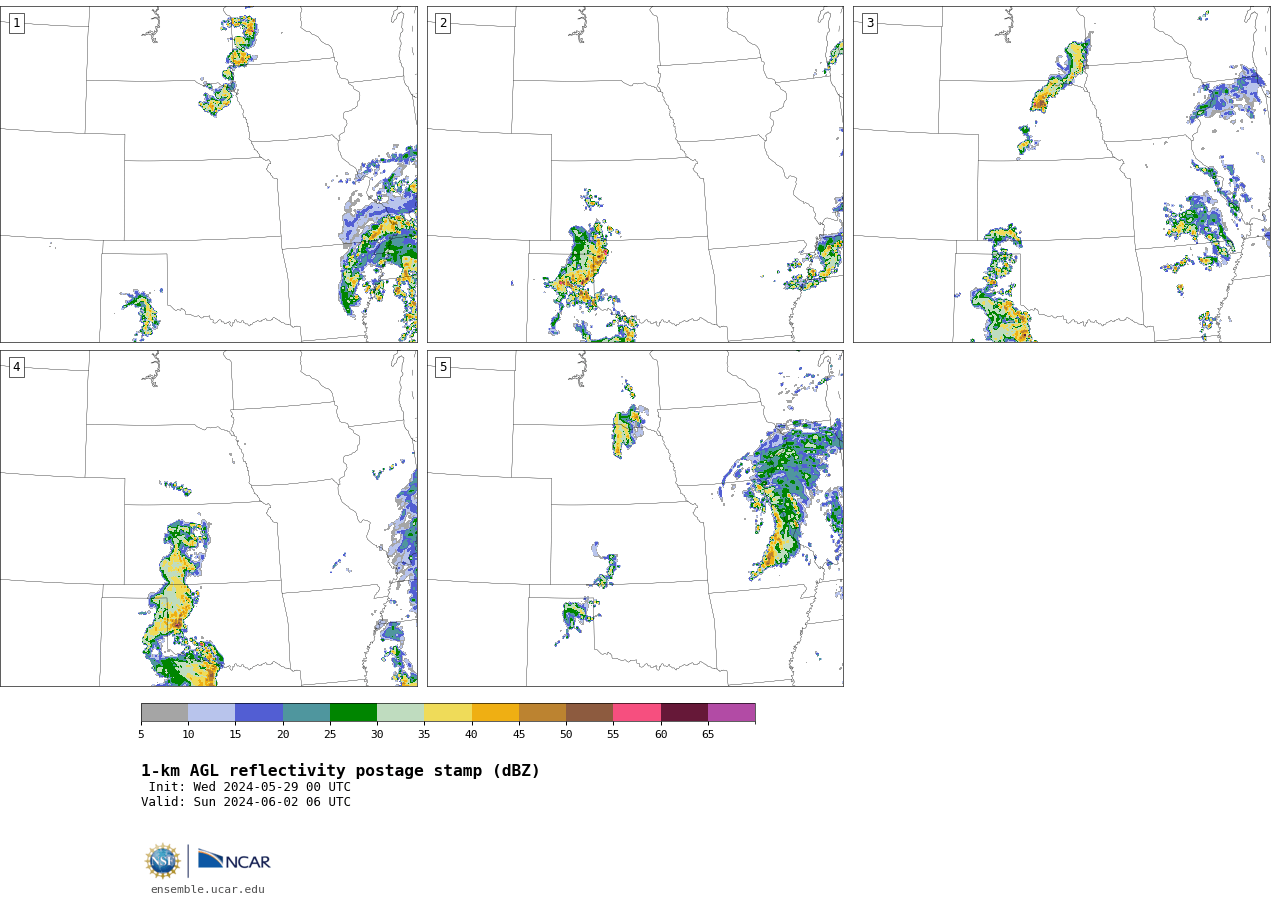The width and height of the screenshot is (1280, 901).
Task: Click the Init date line
Action: (x=250, y=787)
